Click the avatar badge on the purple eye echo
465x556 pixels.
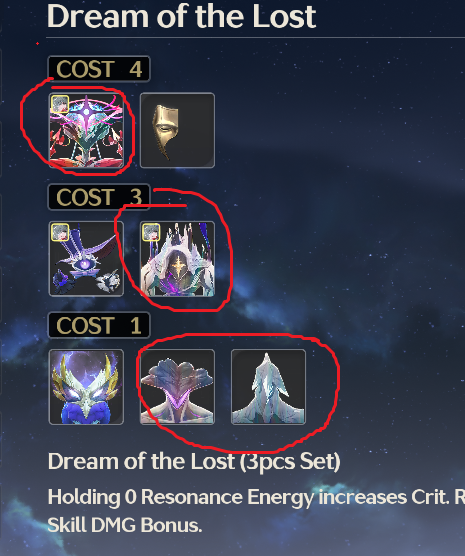[x=60, y=232]
